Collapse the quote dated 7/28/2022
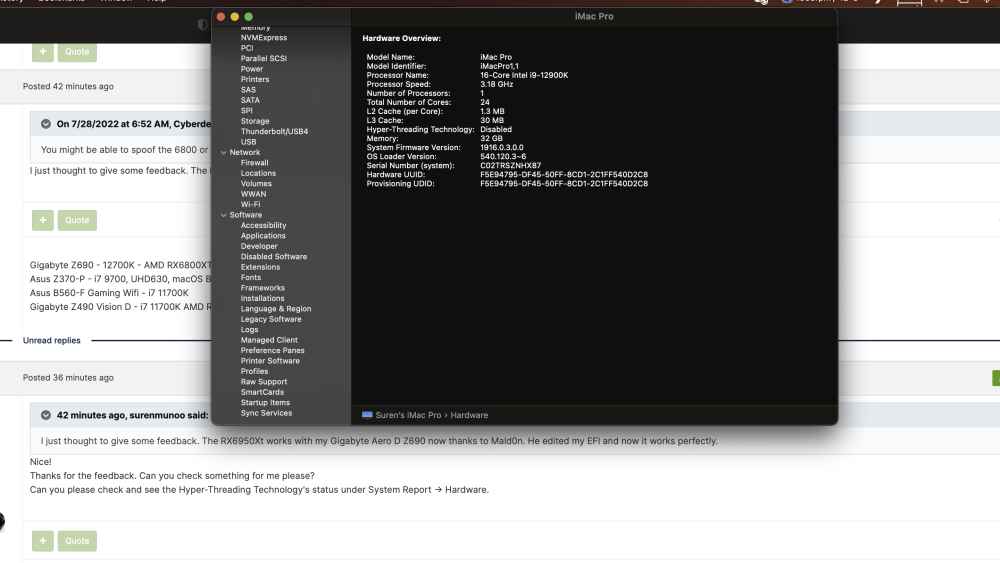Viewport: 1000px width, 563px height. [x=46, y=124]
